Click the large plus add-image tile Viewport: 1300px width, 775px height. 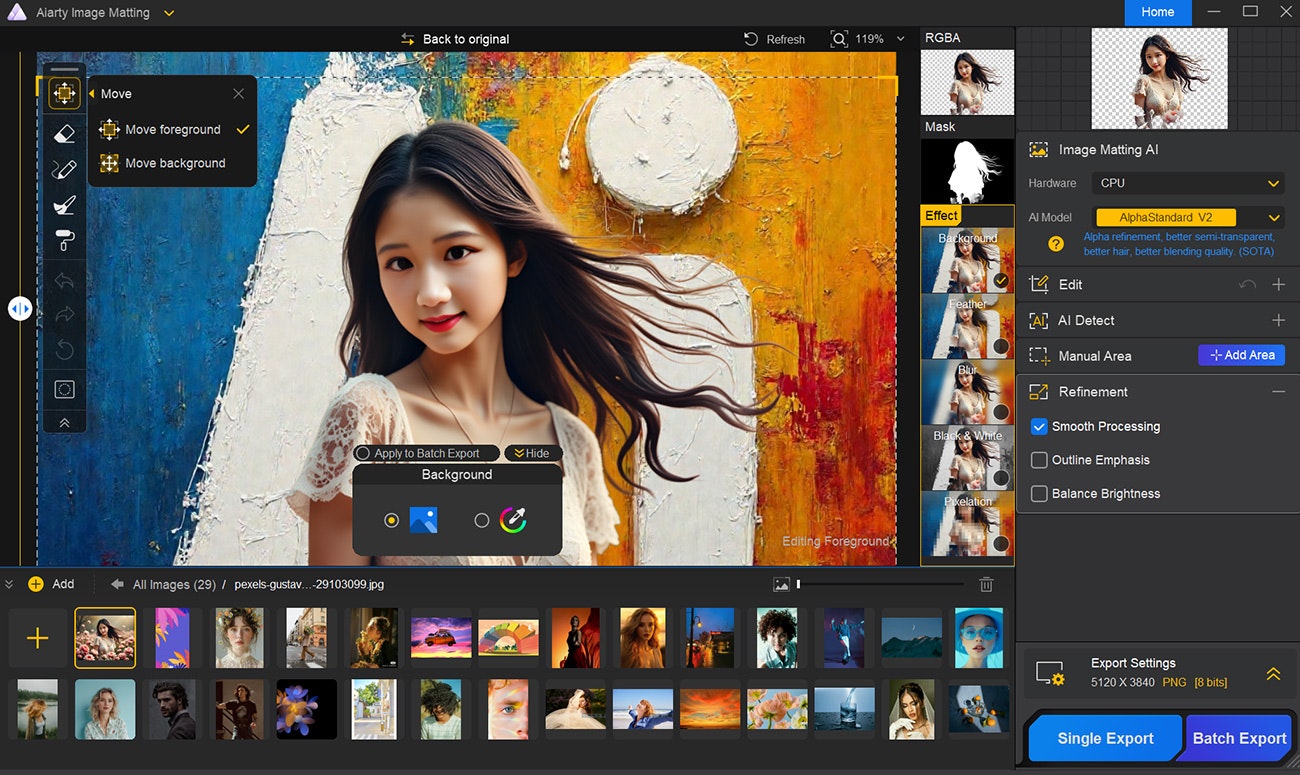coord(37,638)
